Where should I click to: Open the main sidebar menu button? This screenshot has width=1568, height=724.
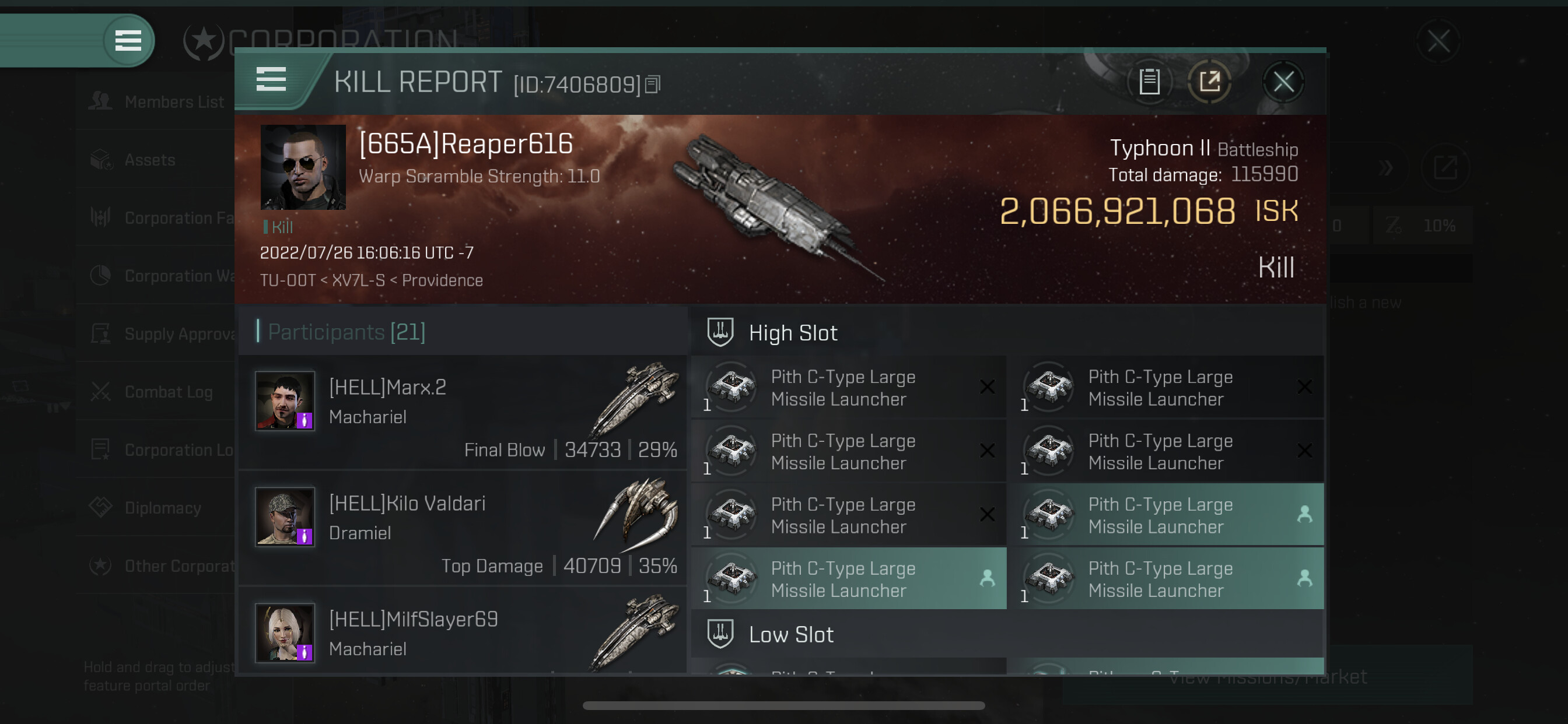coord(128,40)
